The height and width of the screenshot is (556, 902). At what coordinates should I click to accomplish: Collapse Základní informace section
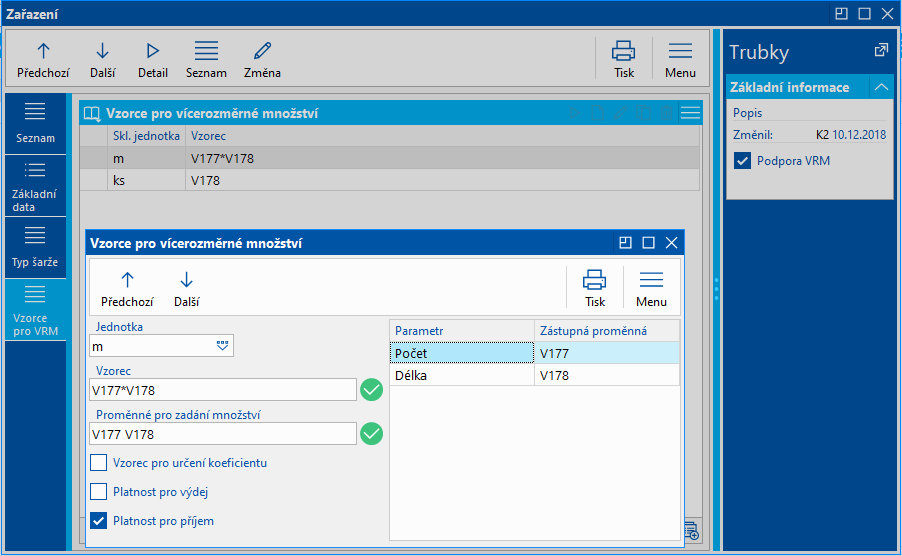[881, 87]
